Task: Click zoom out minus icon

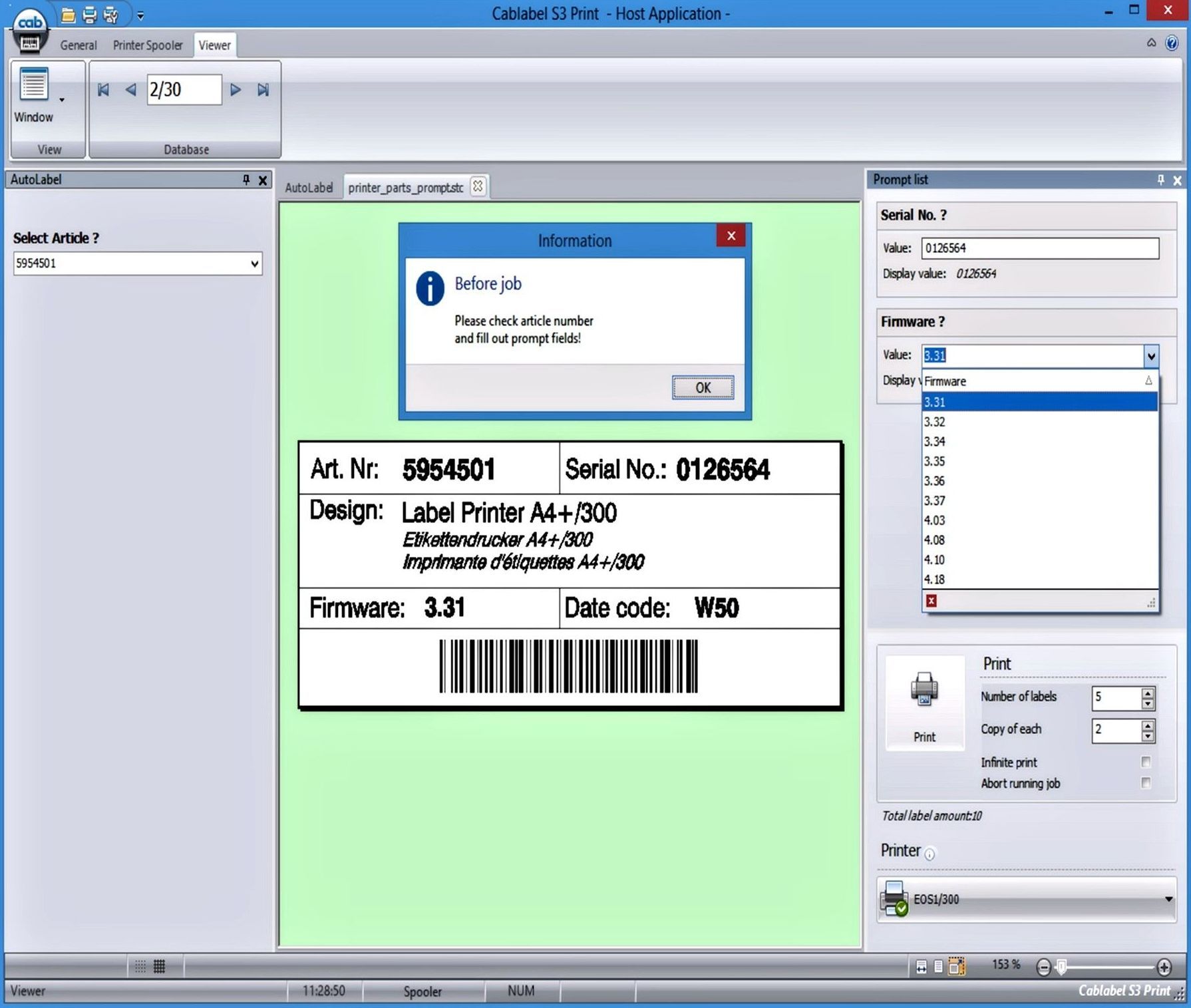Action: pos(1043,967)
